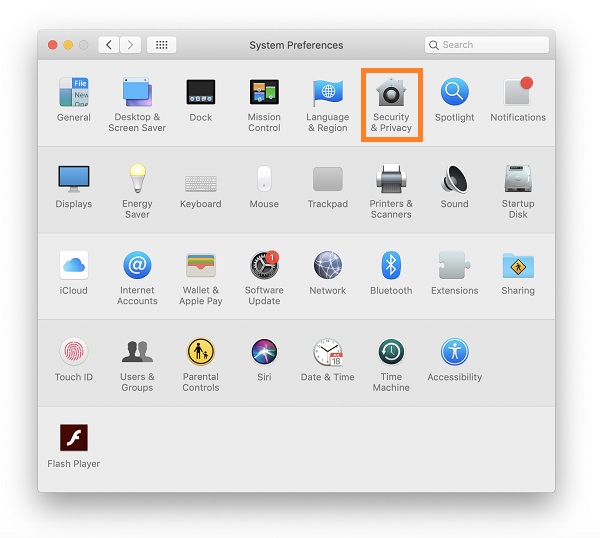Select the Touch ID pane
The image size is (600, 538).
[x=74, y=353]
